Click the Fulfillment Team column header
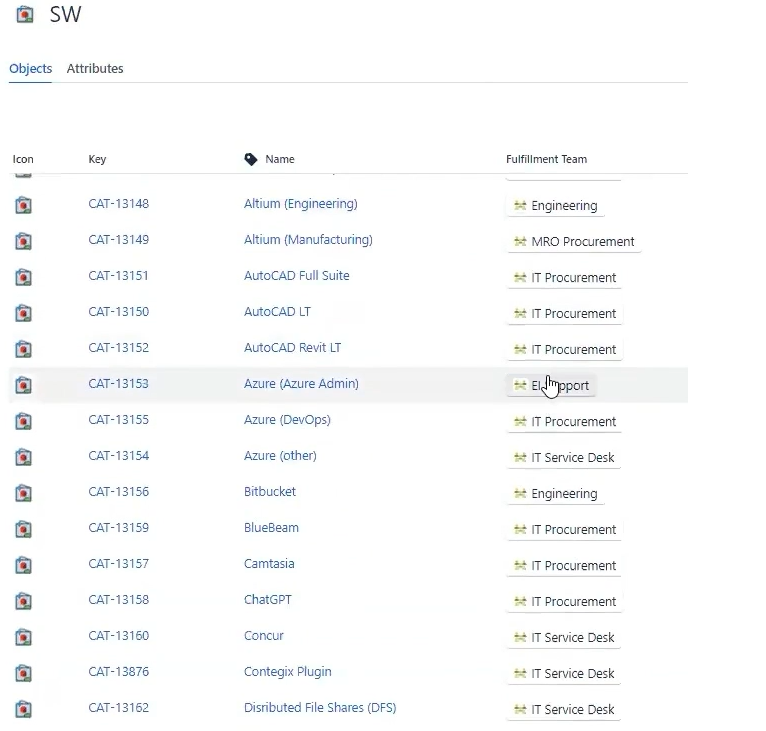The image size is (766, 731). pos(546,159)
